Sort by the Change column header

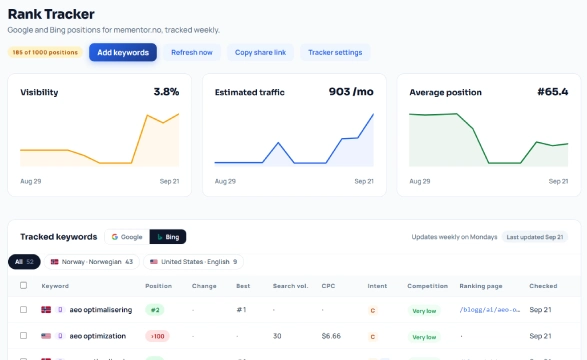click(204, 286)
